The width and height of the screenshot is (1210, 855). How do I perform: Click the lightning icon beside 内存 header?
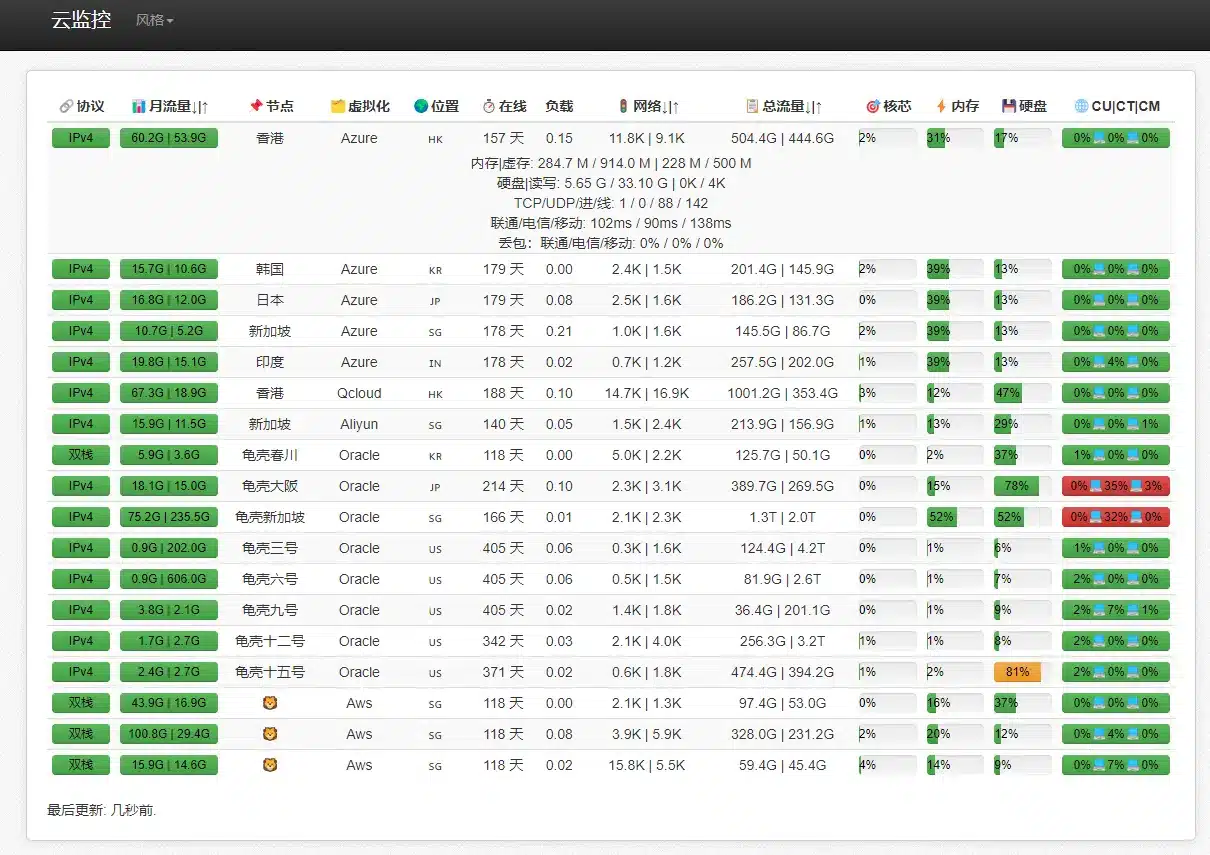[x=941, y=106]
